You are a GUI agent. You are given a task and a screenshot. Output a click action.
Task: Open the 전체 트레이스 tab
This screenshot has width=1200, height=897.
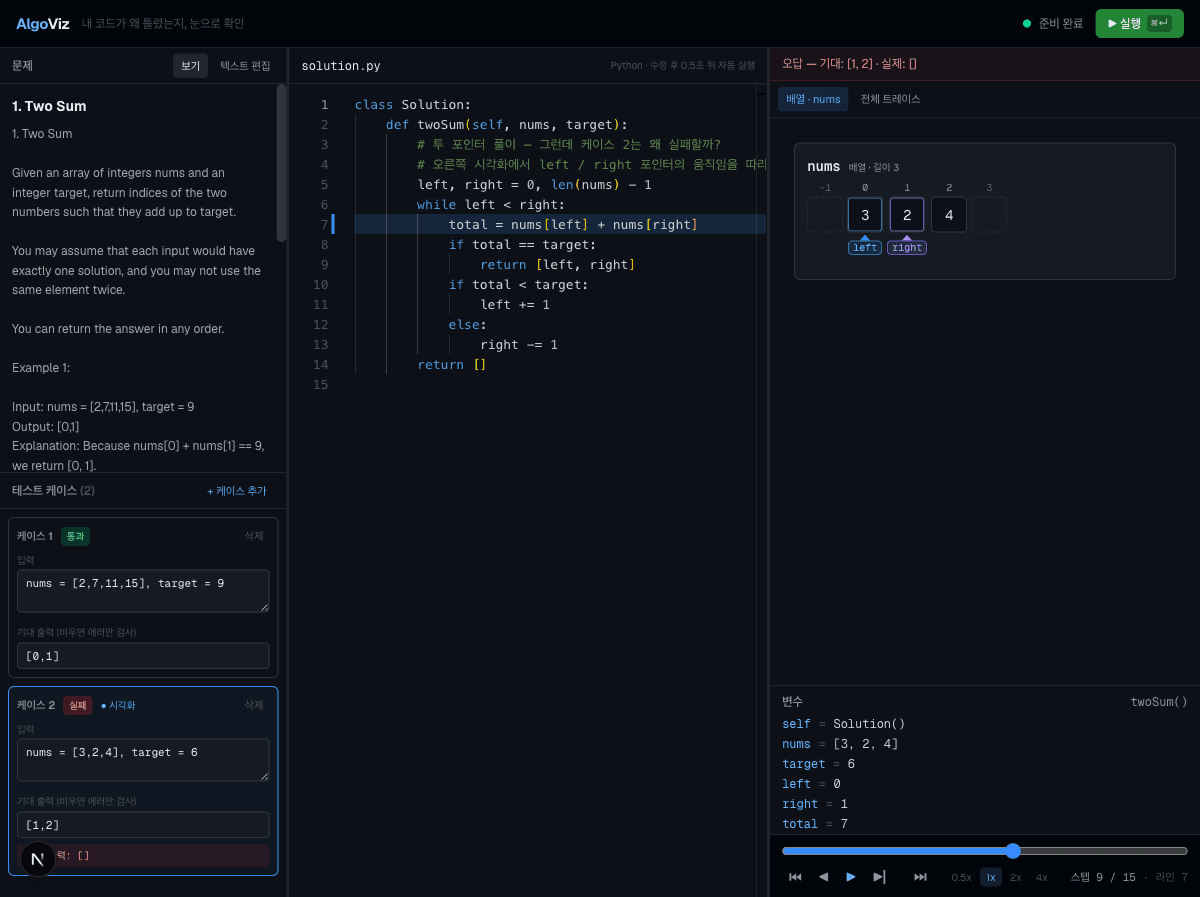click(x=890, y=99)
